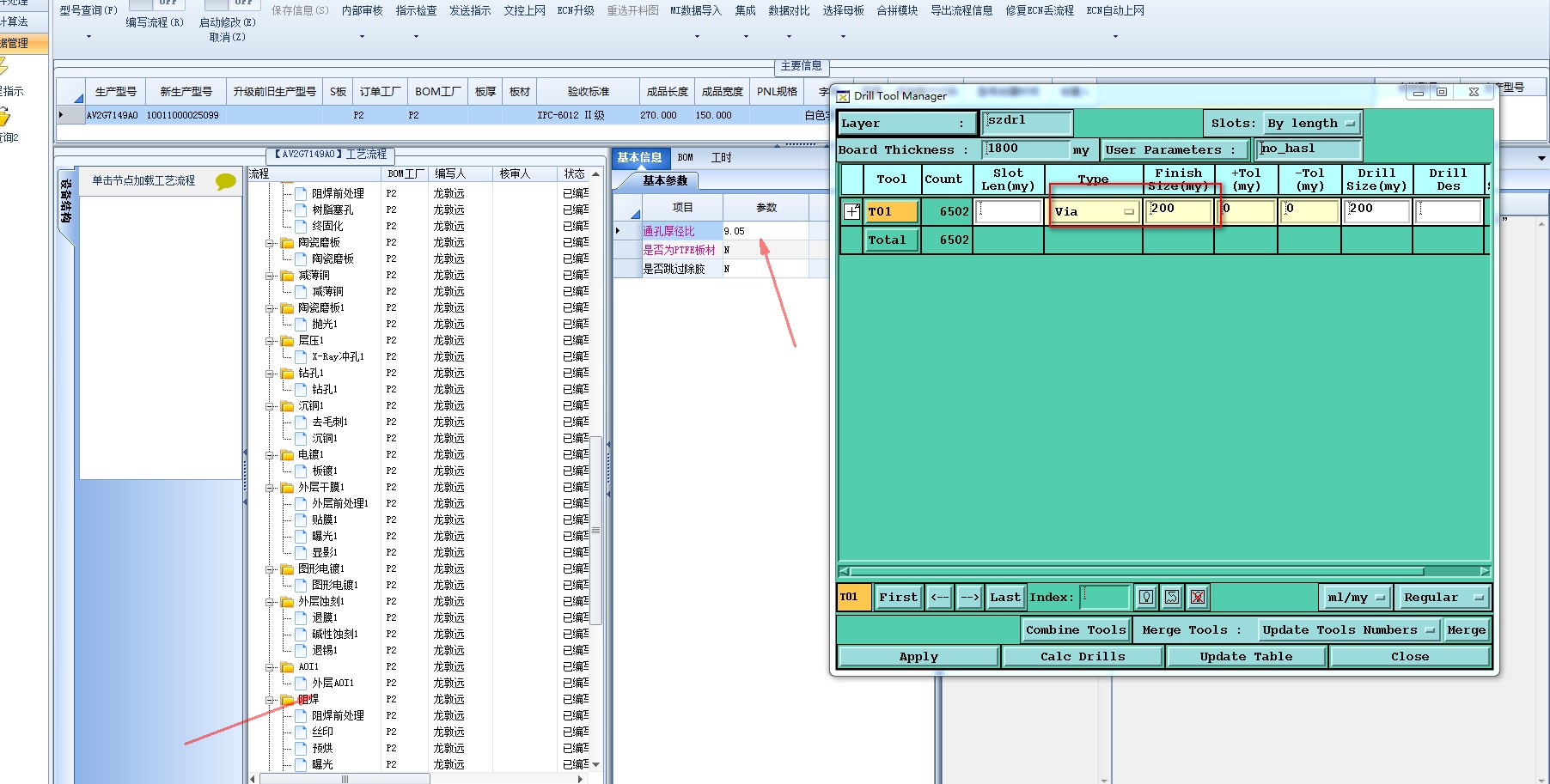Click the document icon beside X-Ray冲孔1
This screenshot has width=1550, height=784.
[x=301, y=357]
